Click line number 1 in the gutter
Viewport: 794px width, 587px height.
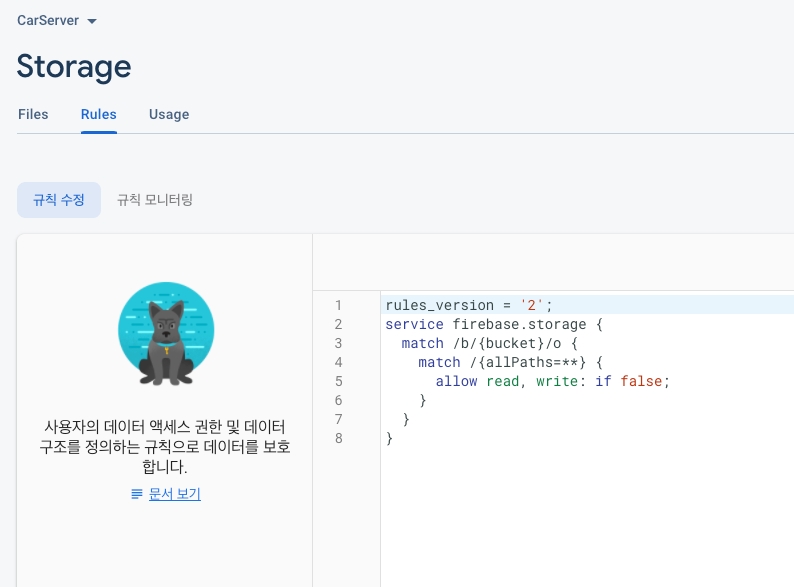pyautogui.click(x=338, y=305)
